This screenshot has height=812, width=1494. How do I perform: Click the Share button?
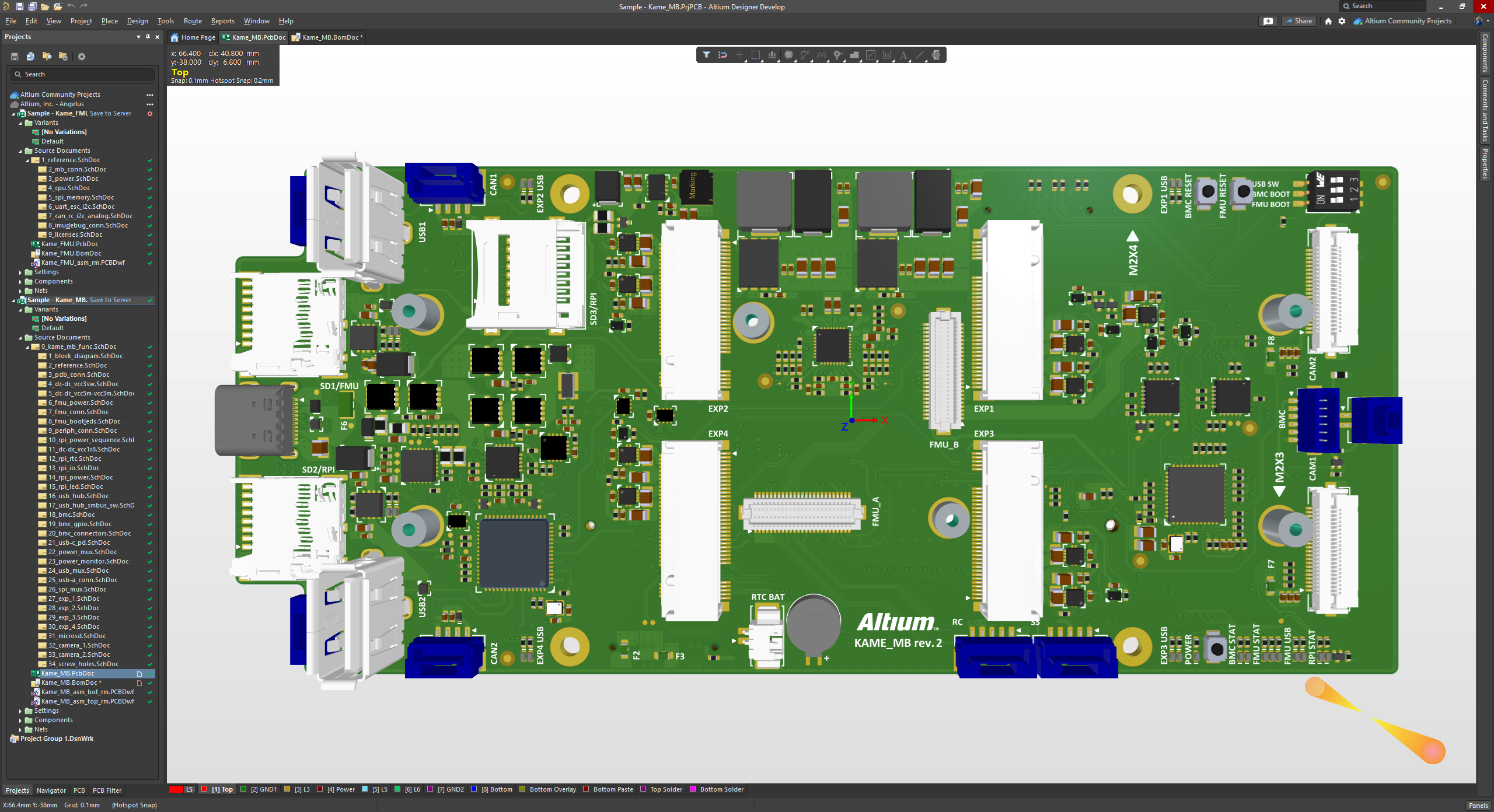click(1298, 21)
